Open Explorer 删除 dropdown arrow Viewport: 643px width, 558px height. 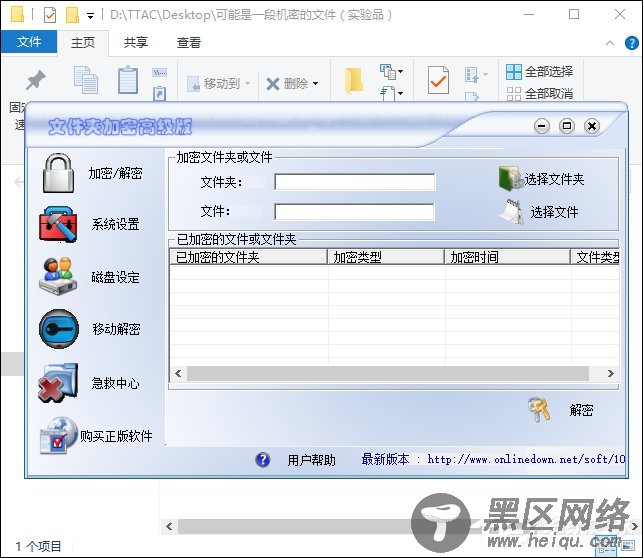pyautogui.click(x=315, y=84)
